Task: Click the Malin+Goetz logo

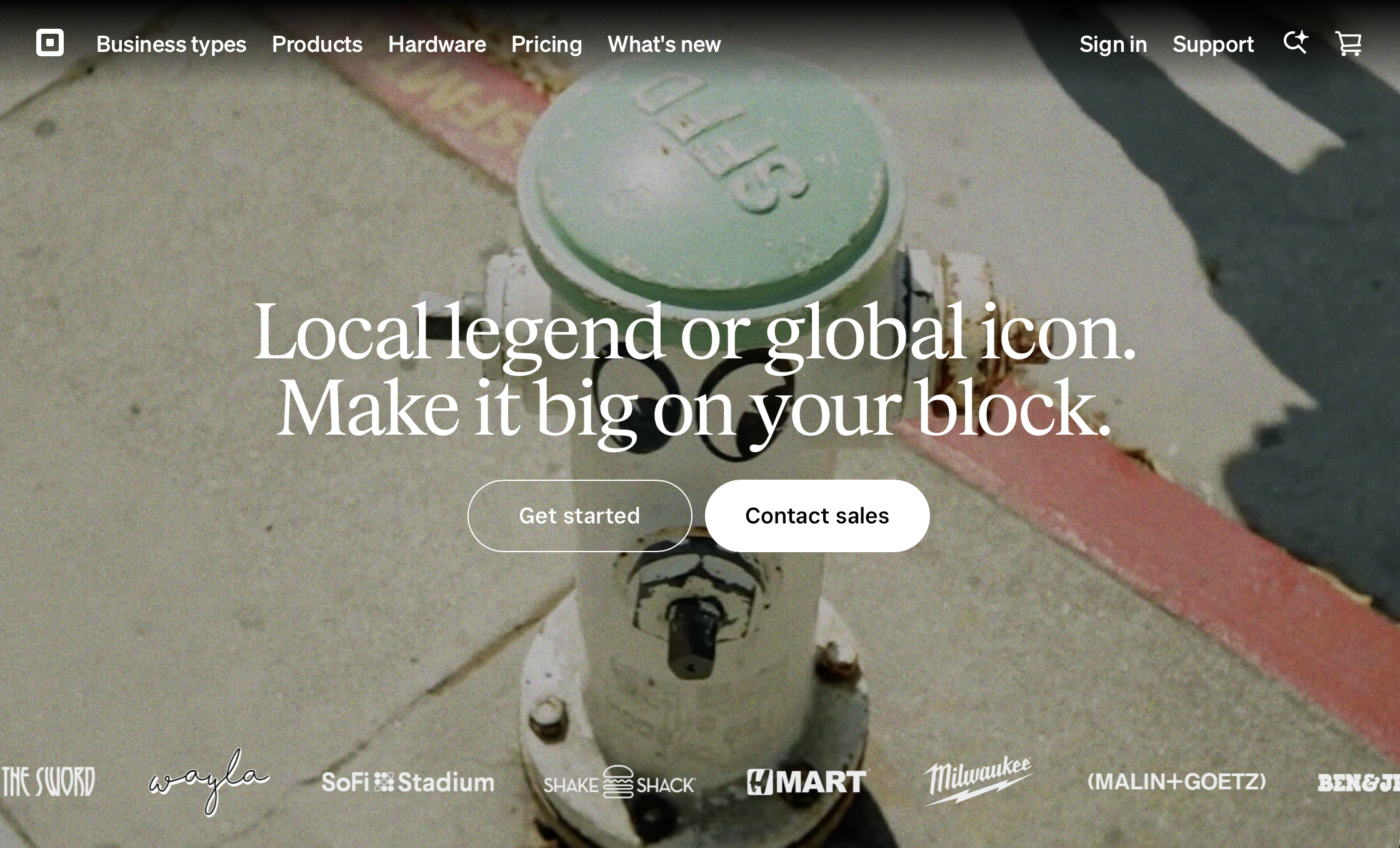Action: click(x=1177, y=782)
